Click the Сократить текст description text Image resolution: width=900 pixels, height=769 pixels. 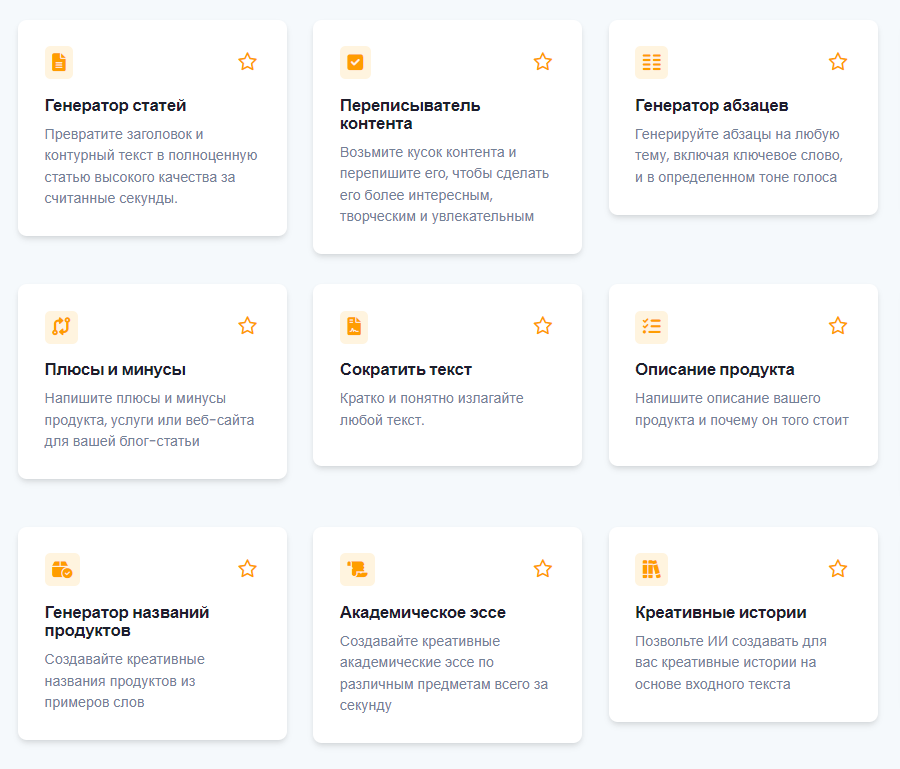[432, 409]
